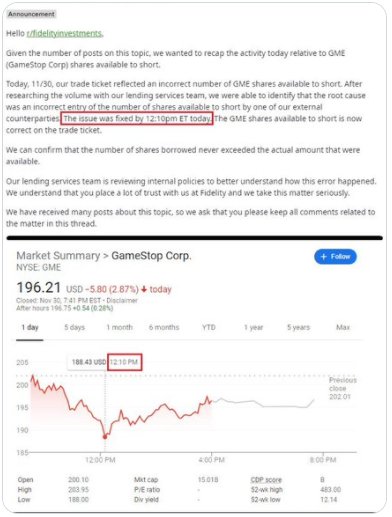This screenshot has height=517, width=392.
Task: Click the plus icon in Follow button
Action: point(323,257)
